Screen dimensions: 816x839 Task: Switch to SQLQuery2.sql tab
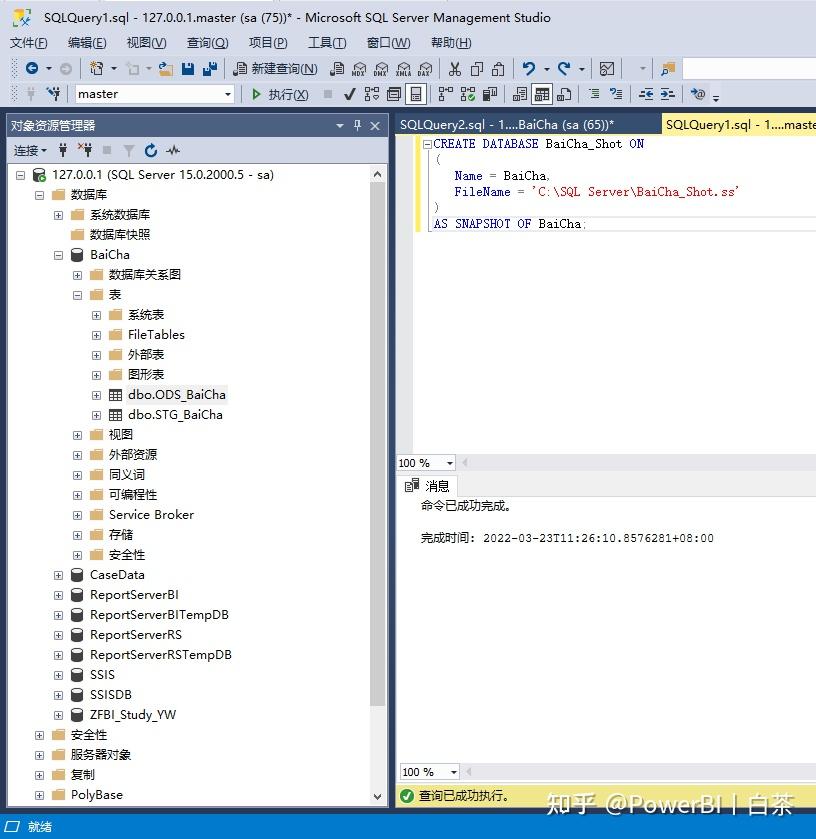(x=507, y=125)
